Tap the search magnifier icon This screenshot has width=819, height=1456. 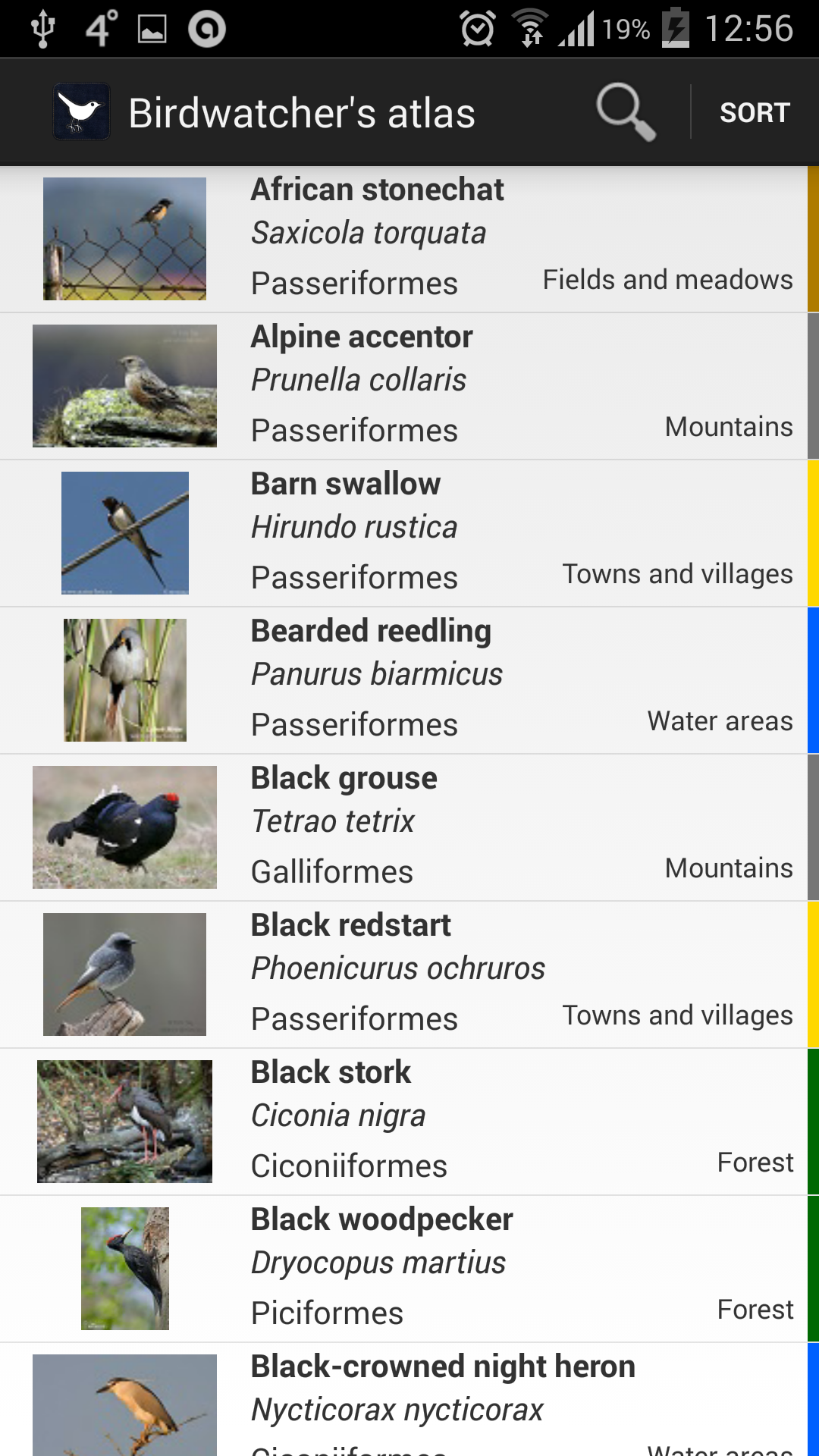coord(626,112)
